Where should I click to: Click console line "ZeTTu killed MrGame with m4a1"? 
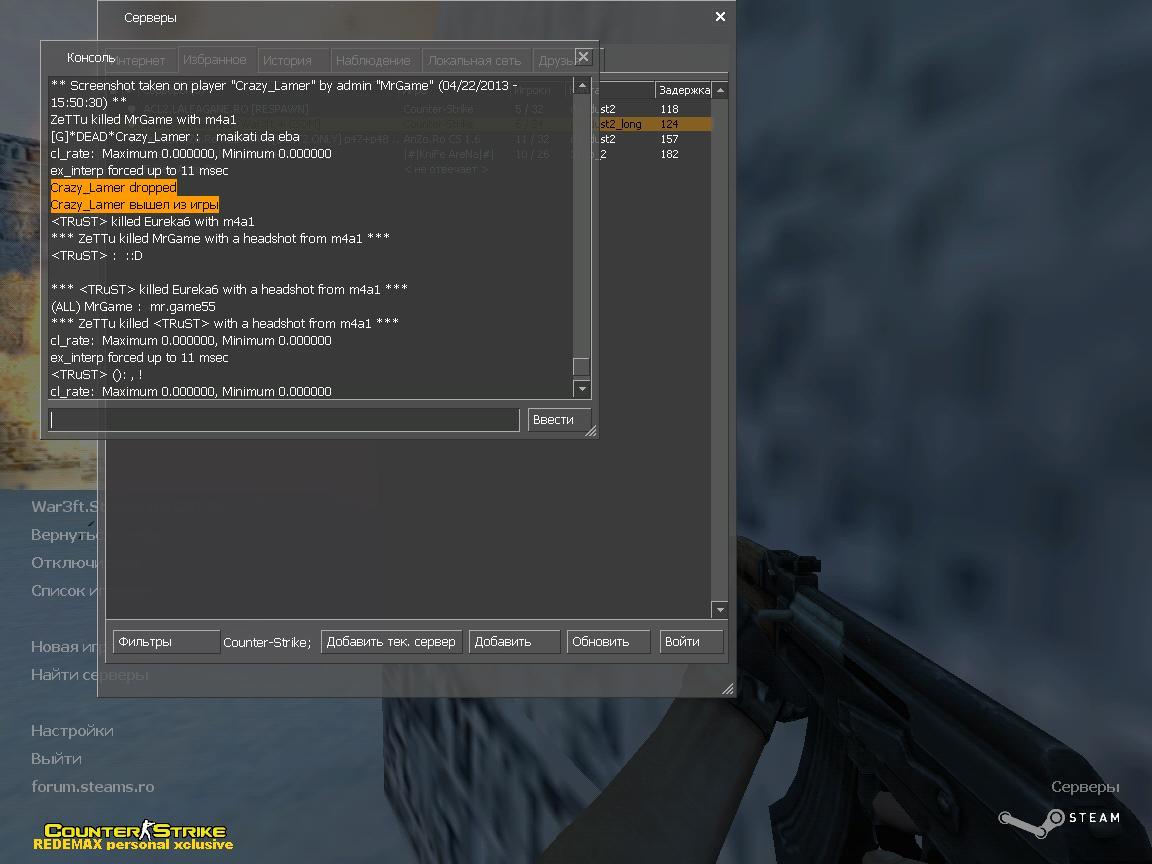pyautogui.click(x=143, y=119)
